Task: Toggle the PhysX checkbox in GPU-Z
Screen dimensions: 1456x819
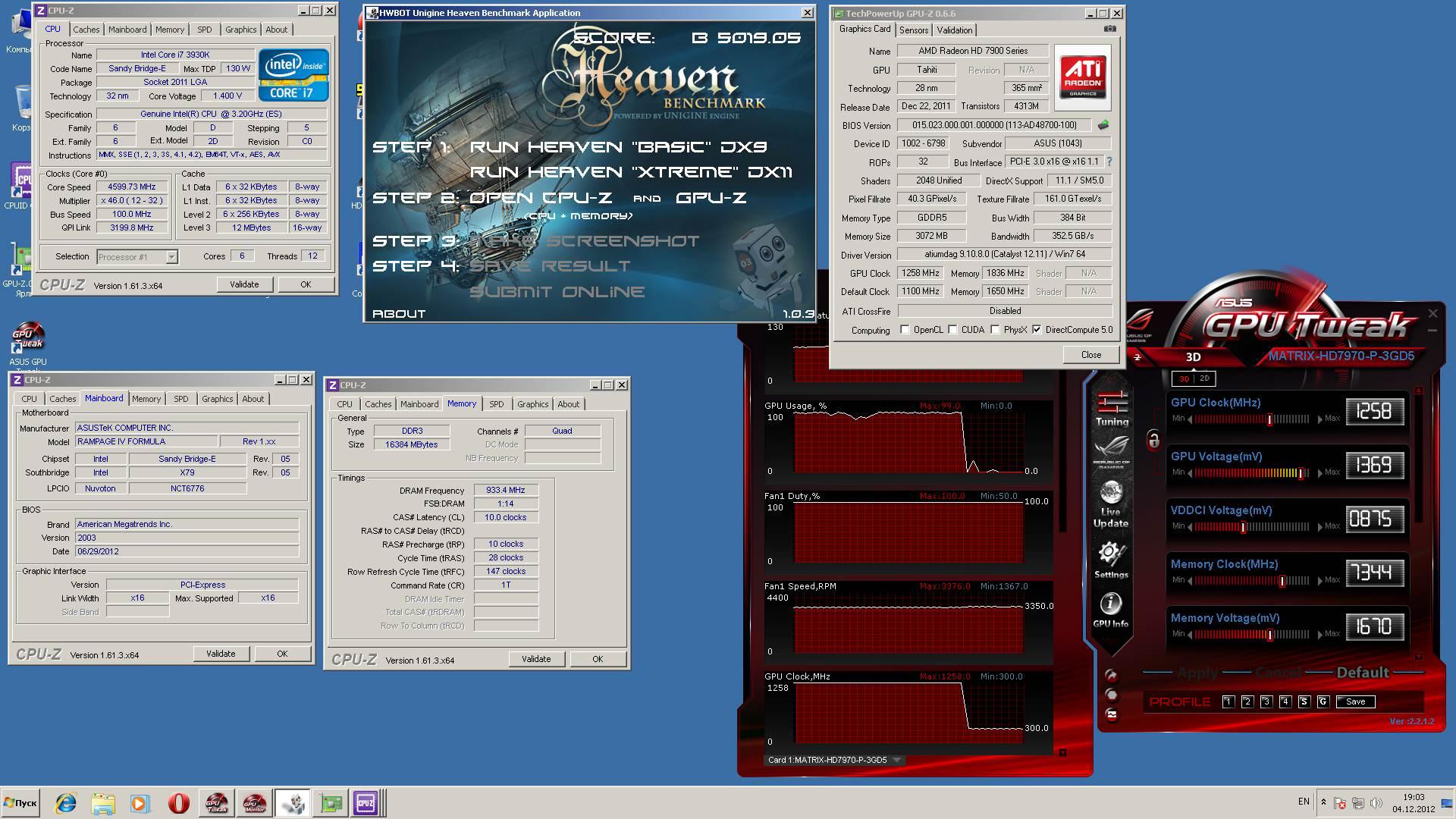Action: pos(995,330)
